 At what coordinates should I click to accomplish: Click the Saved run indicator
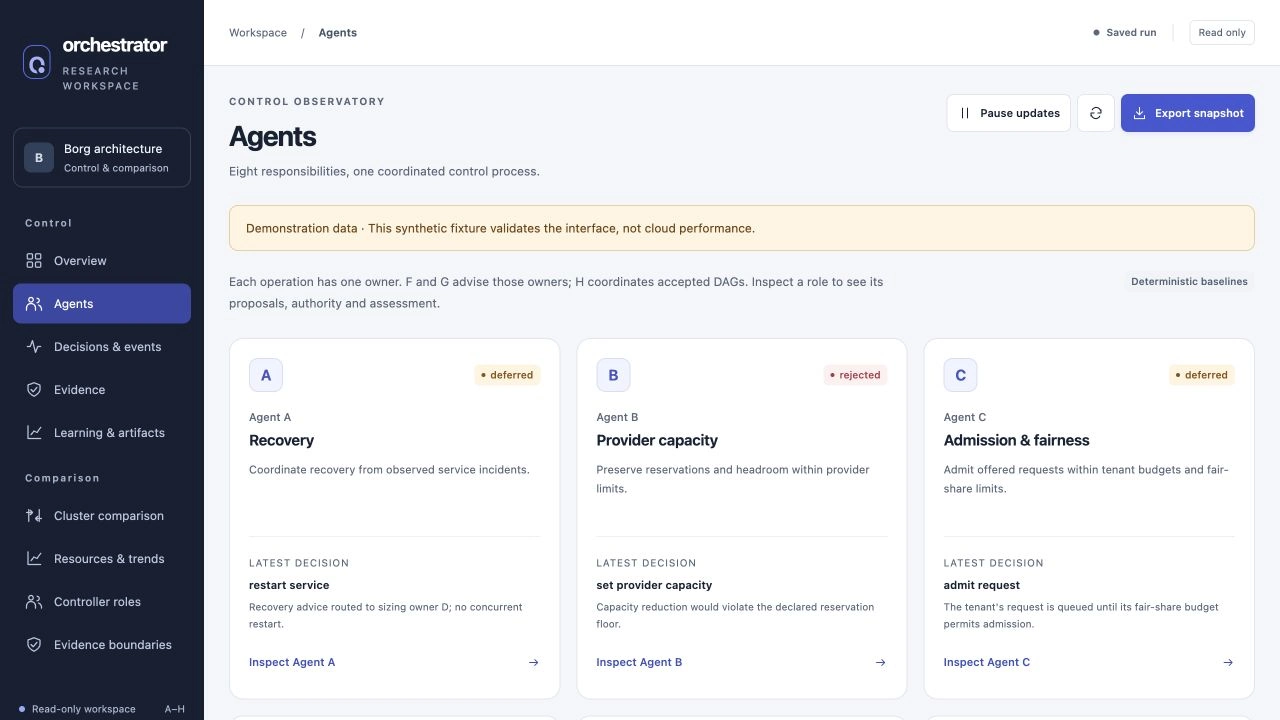click(1125, 33)
